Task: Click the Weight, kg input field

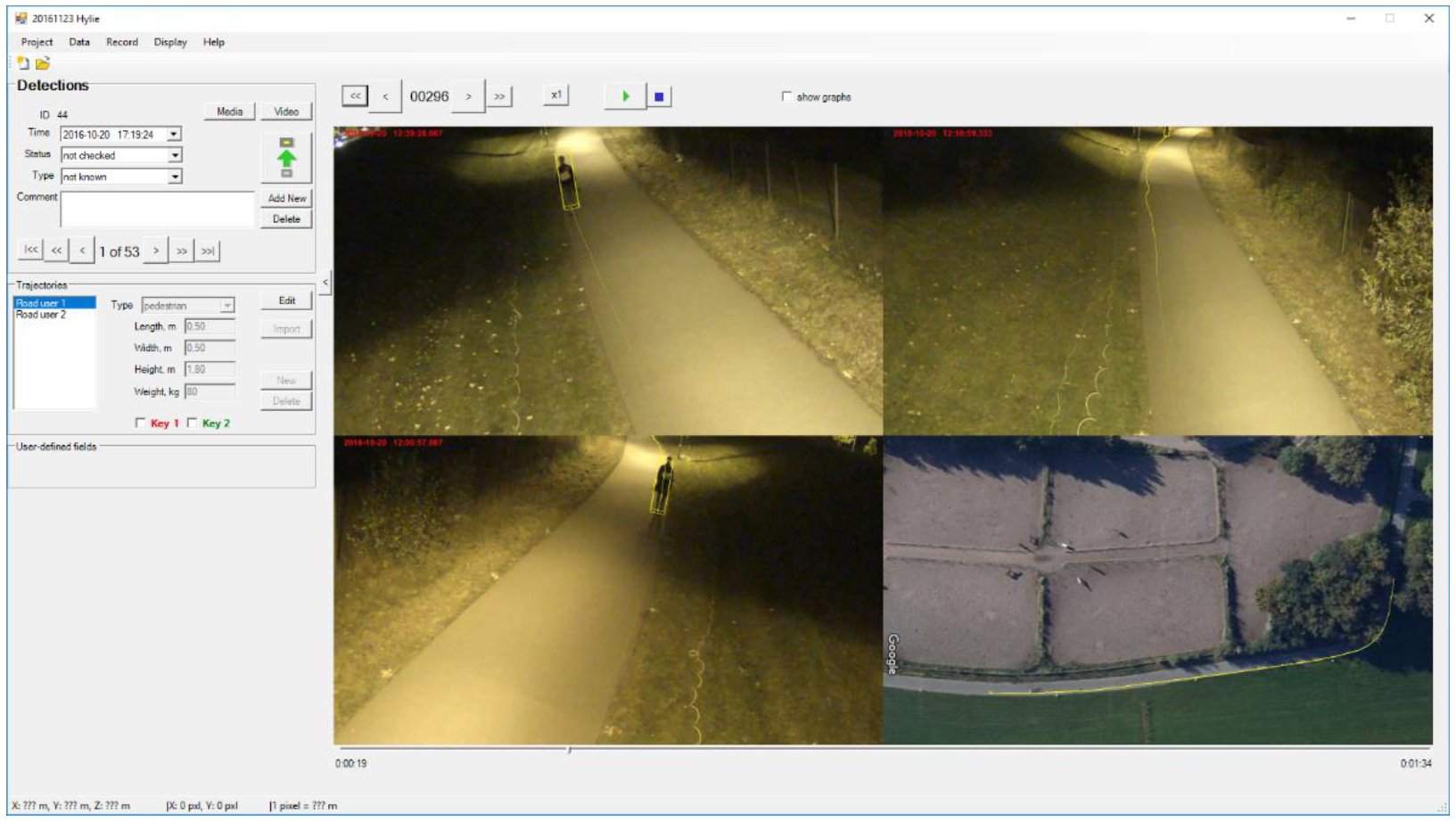Action: 210,391
